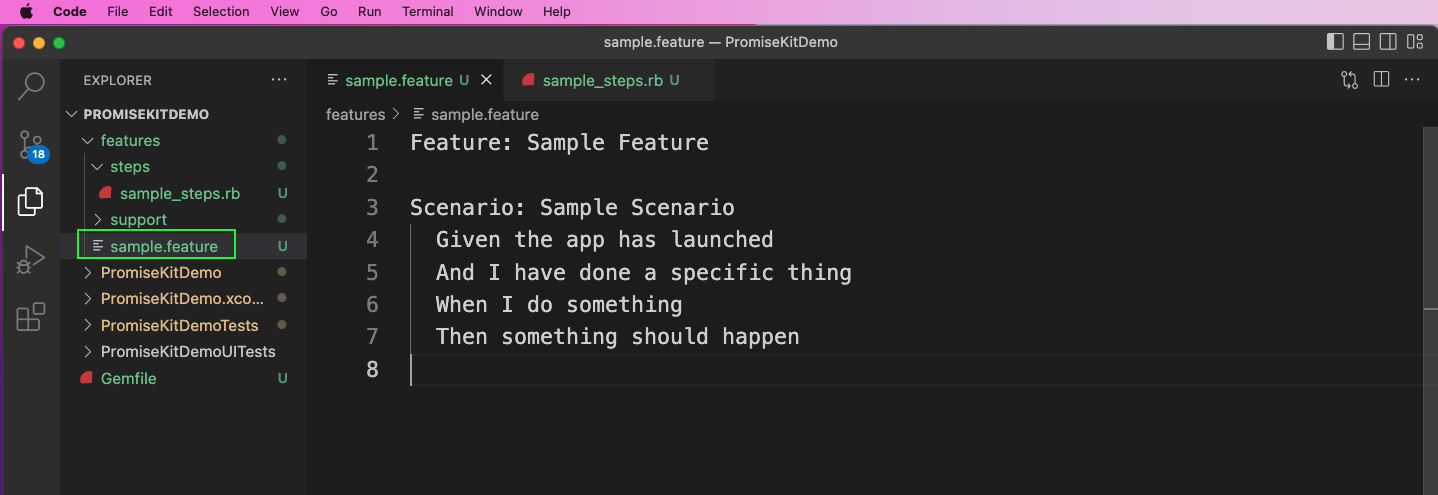The height and width of the screenshot is (495, 1438).
Task: Open the Selection menu
Action: click(221, 12)
